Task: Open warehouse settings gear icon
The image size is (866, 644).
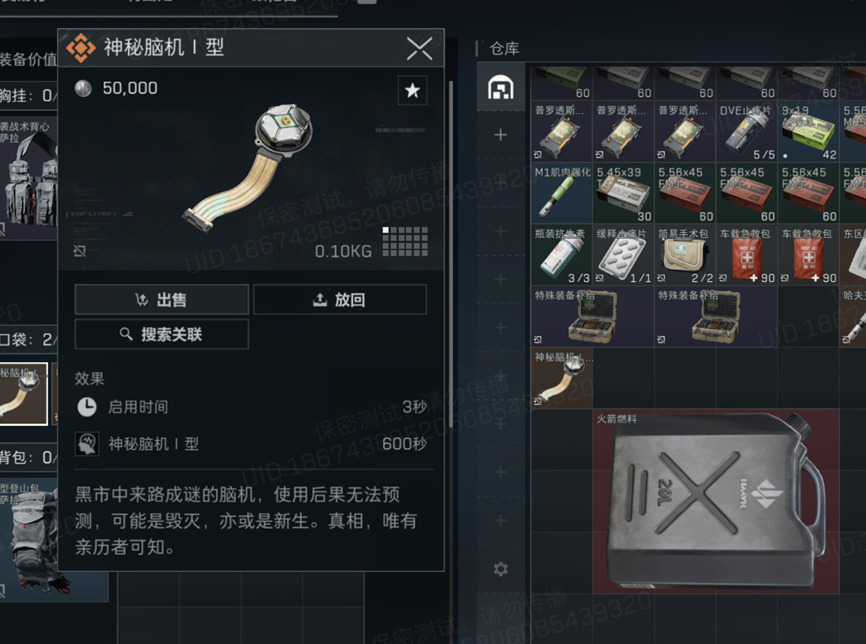Action: click(x=500, y=569)
